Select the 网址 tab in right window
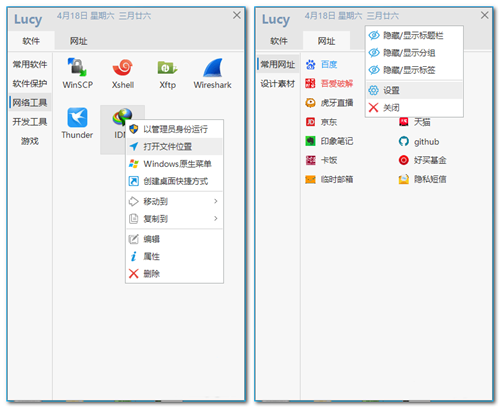This screenshot has width=500, height=408. click(326, 41)
